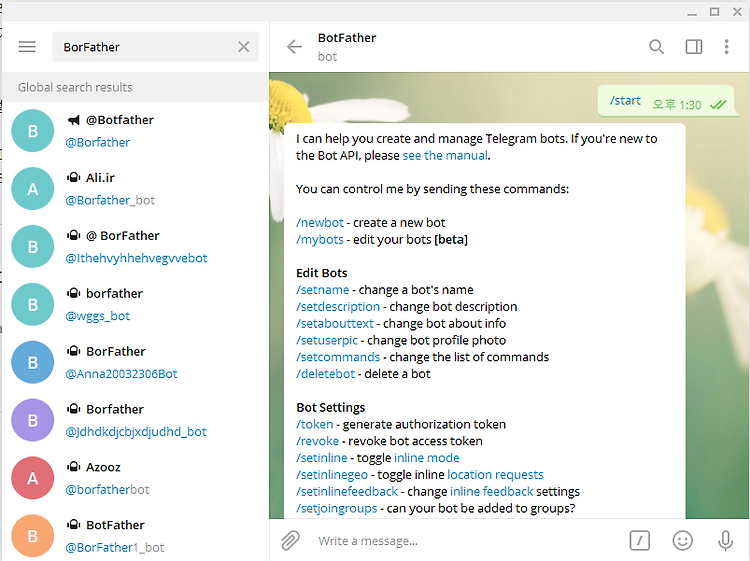
Task: Click the /mybots command
Action: [x=320, y=239]
